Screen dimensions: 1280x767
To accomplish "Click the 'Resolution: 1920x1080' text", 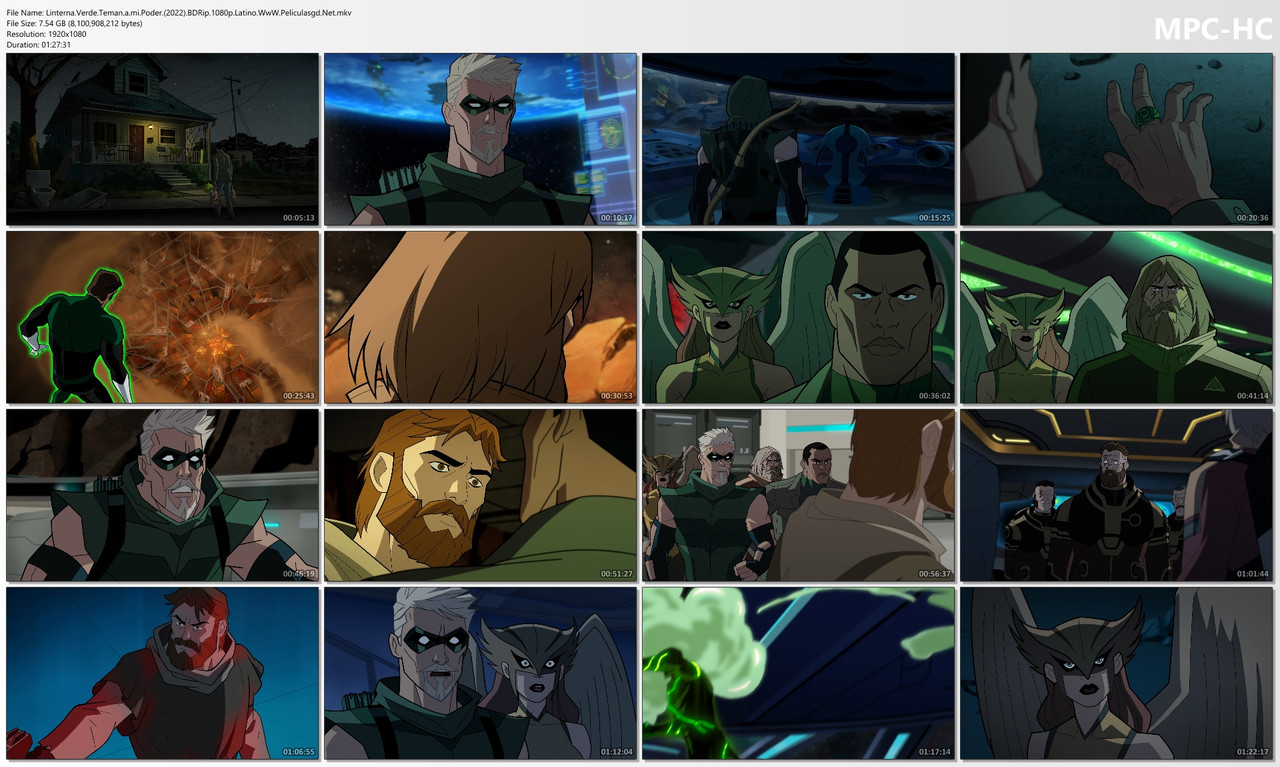I will [x=46, y=34].
